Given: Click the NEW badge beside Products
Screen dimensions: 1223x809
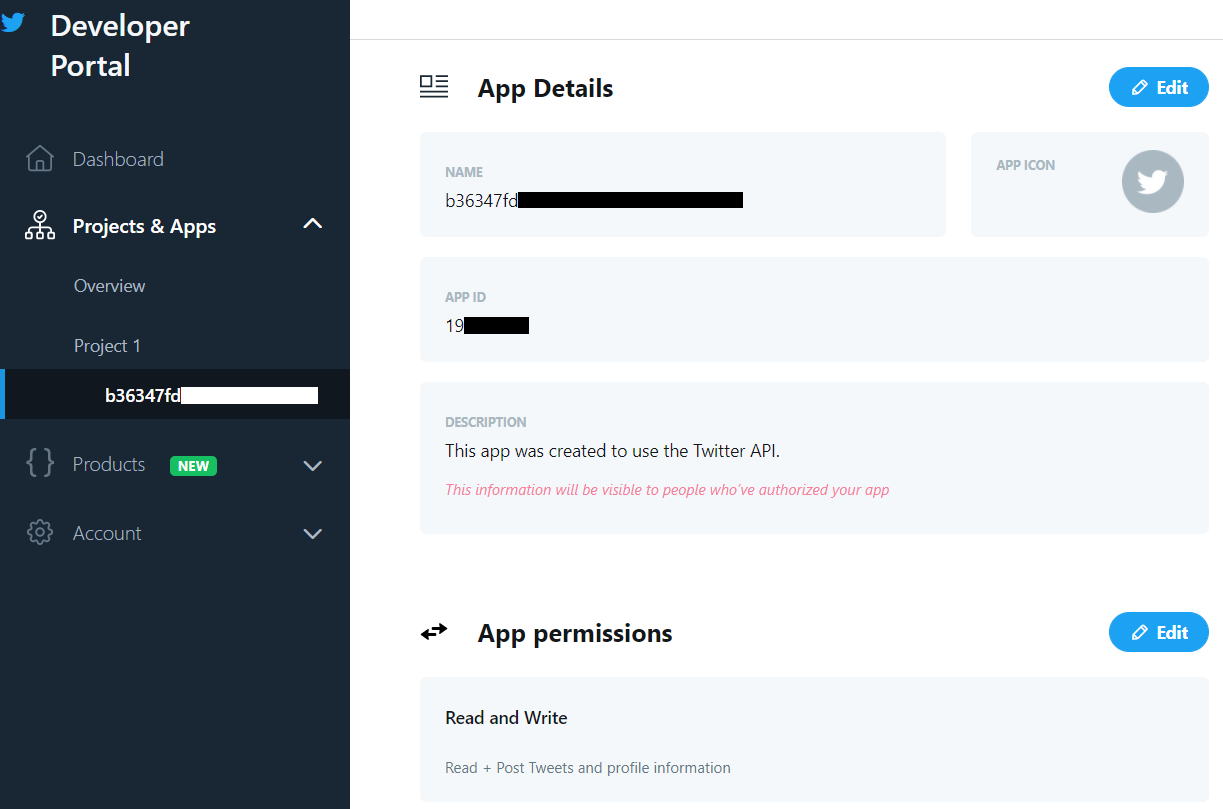Looking at the screenshot, I should click(x=193, y=465).
